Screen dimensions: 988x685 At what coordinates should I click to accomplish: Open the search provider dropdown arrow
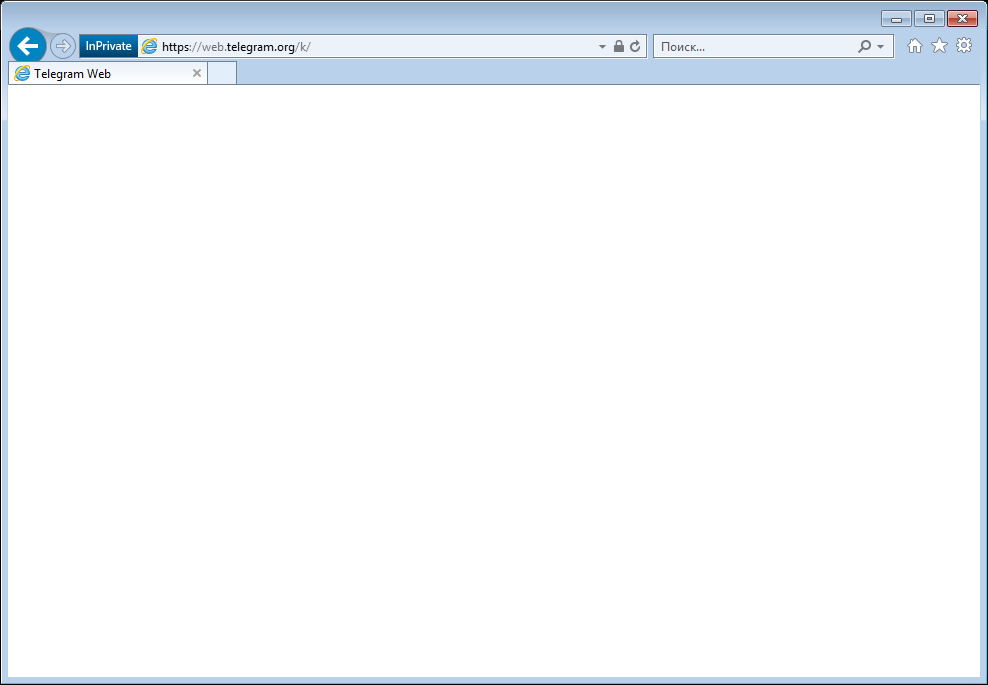point(881,47)
